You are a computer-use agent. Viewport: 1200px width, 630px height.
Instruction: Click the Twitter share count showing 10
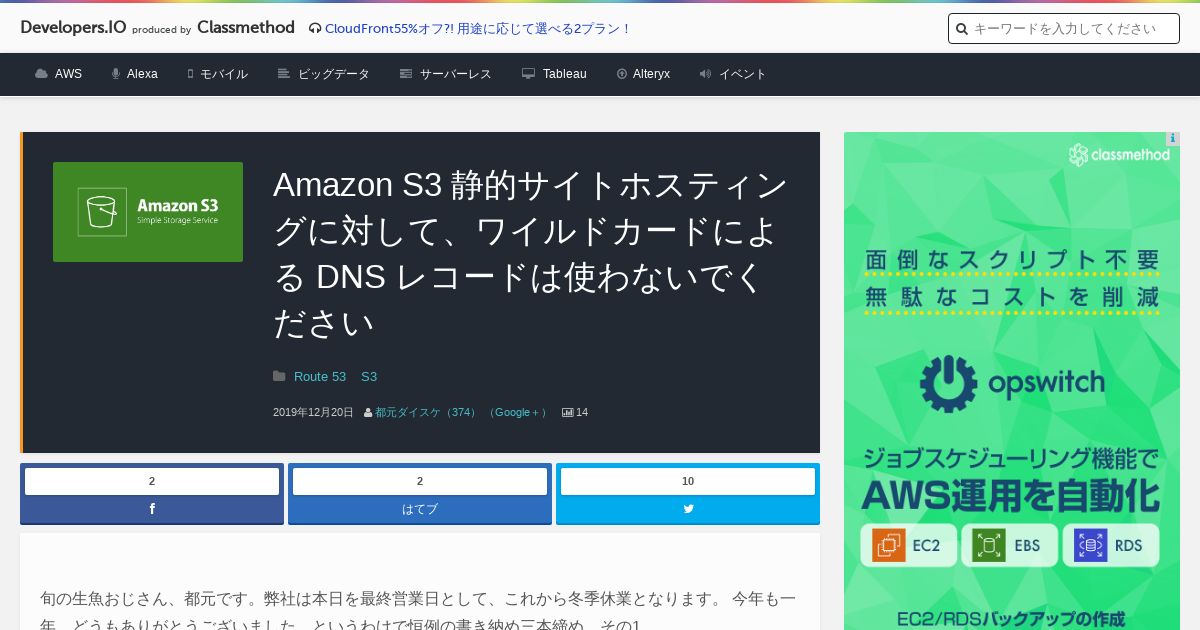click(x=688, y=481)
